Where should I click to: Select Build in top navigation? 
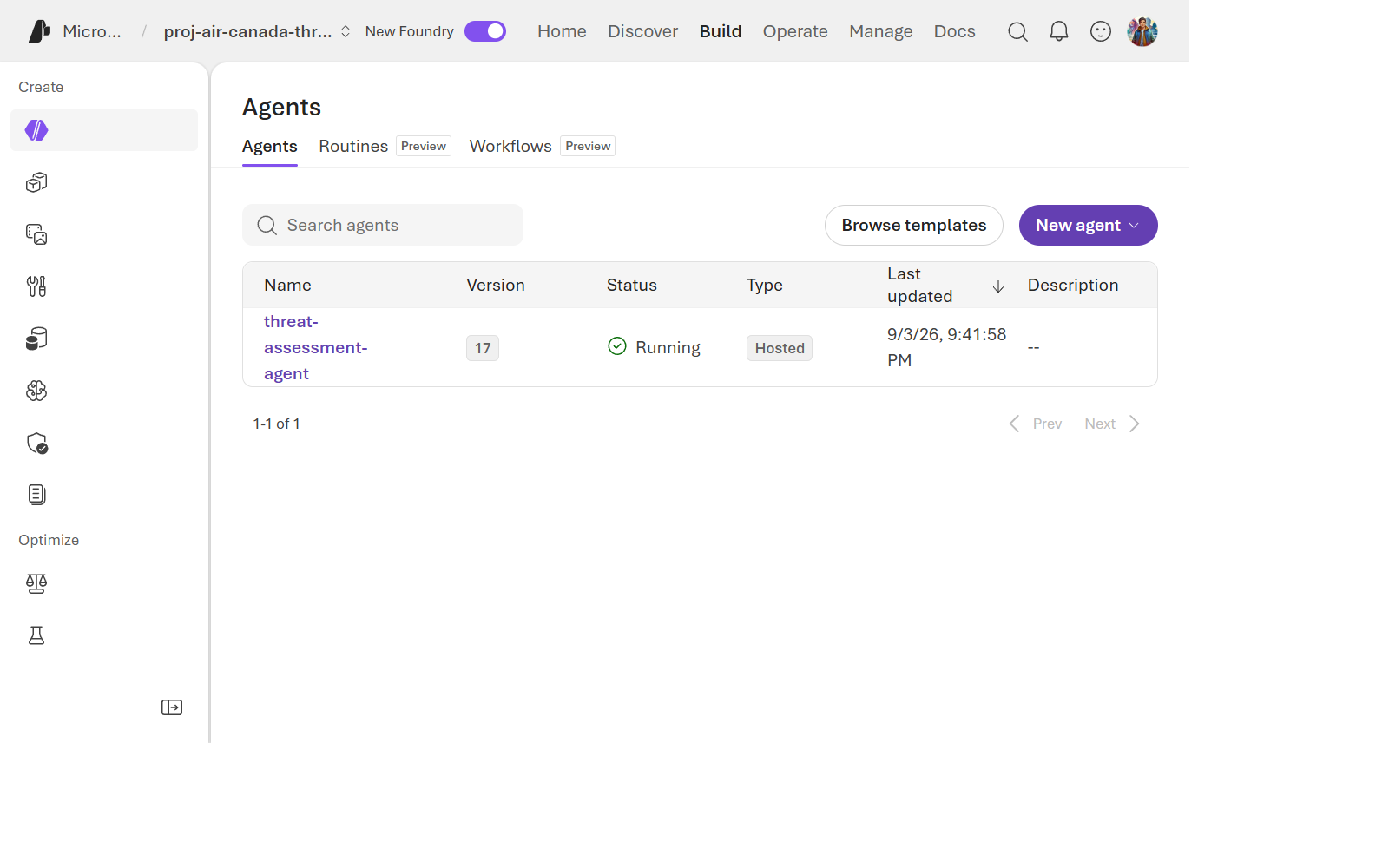click(x=721, y=31)
